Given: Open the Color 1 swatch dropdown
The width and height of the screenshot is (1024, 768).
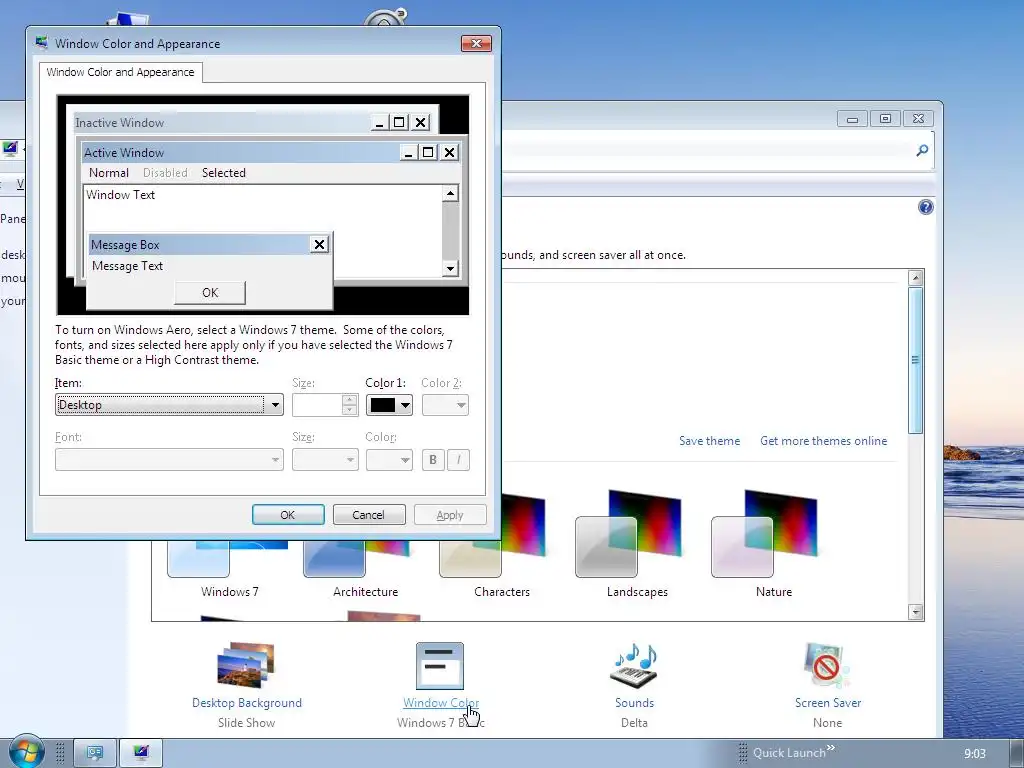Looking at the screenshot, I should click(389, 405).
